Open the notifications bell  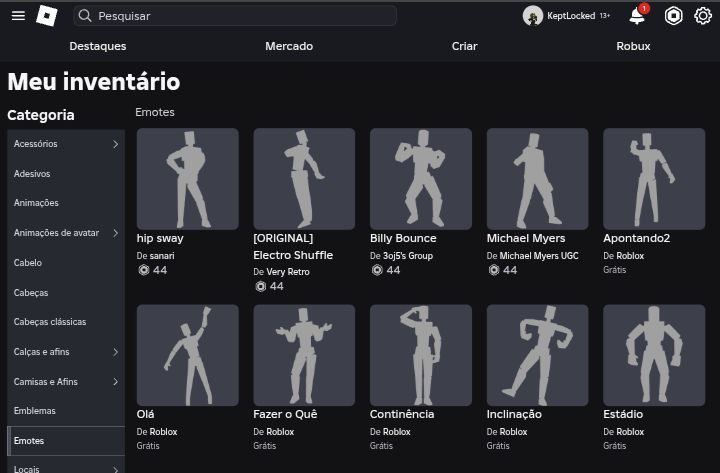[x=637, y=16]
